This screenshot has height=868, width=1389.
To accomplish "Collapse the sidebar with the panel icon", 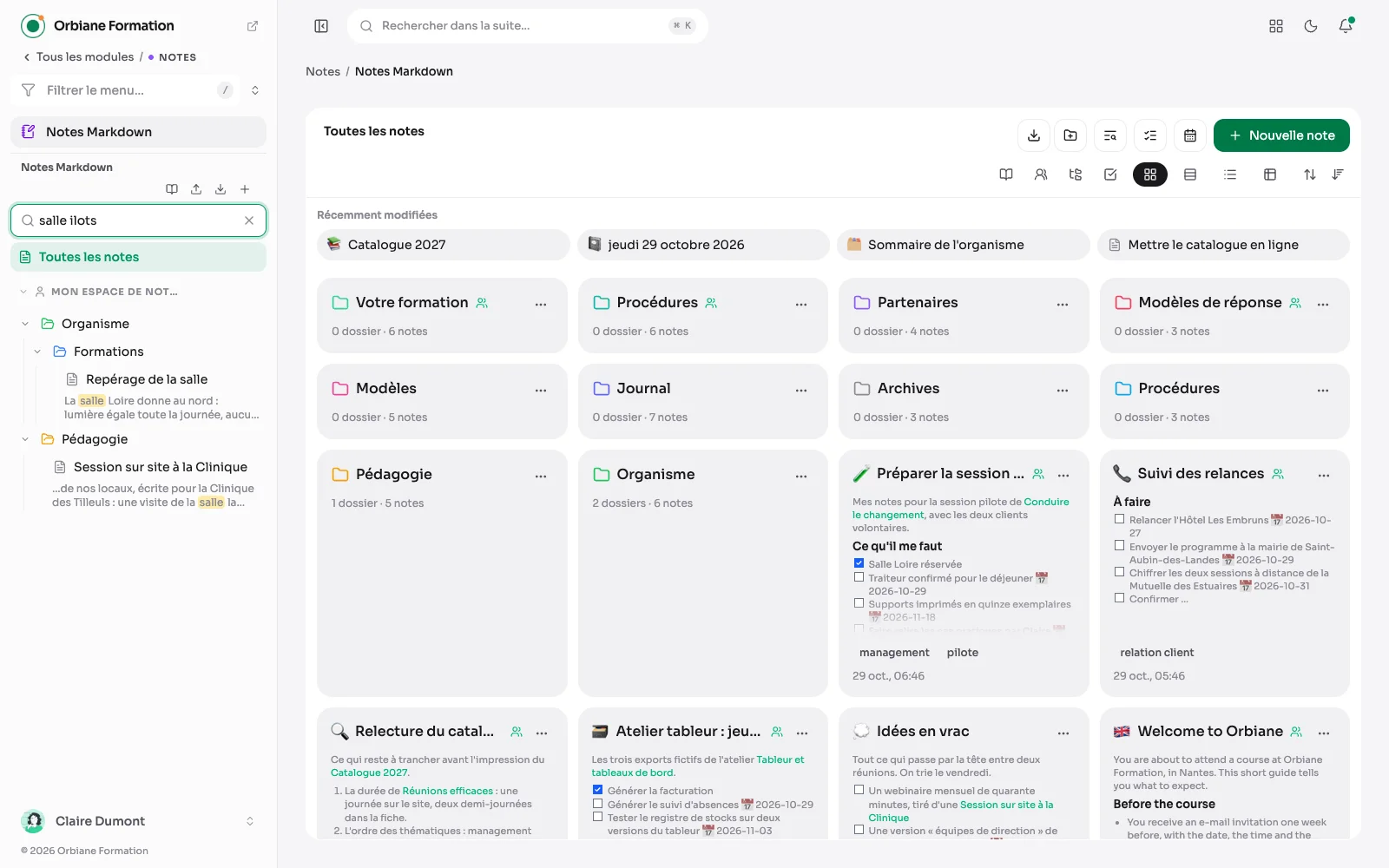I will pos(321,26).
